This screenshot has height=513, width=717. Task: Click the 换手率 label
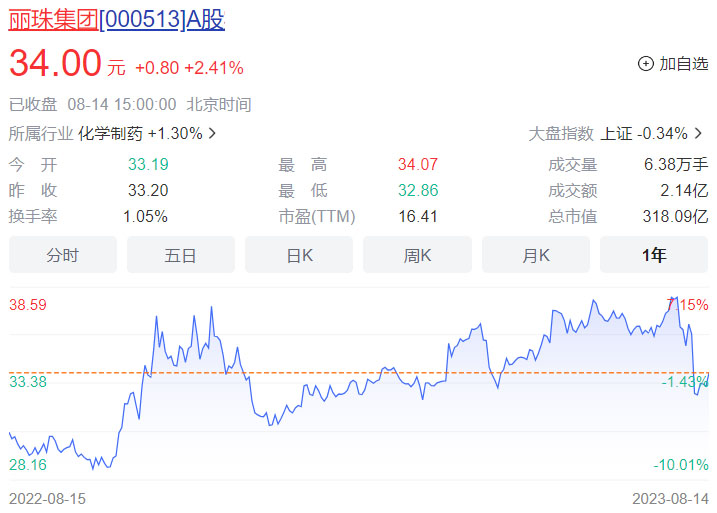point(33,216)
